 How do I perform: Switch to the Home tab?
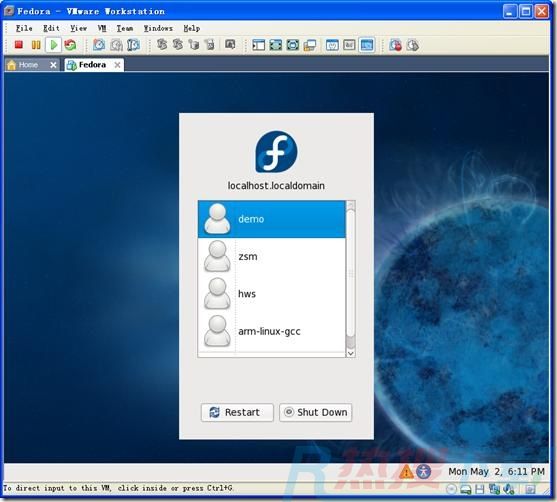click(x=28, y=65)
